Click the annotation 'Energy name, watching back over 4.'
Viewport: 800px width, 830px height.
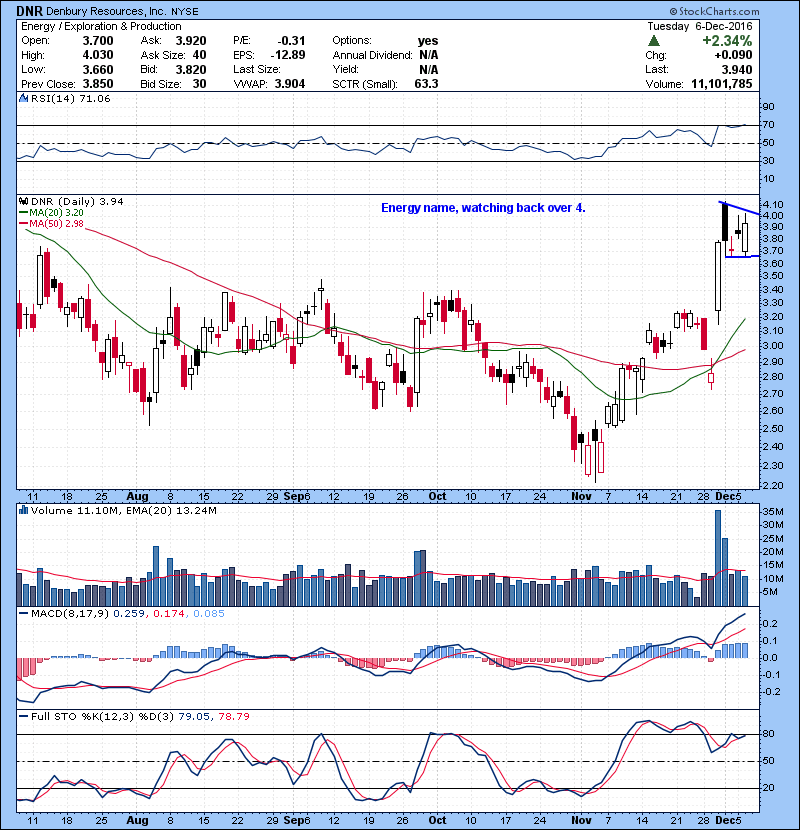click(483, 208)
